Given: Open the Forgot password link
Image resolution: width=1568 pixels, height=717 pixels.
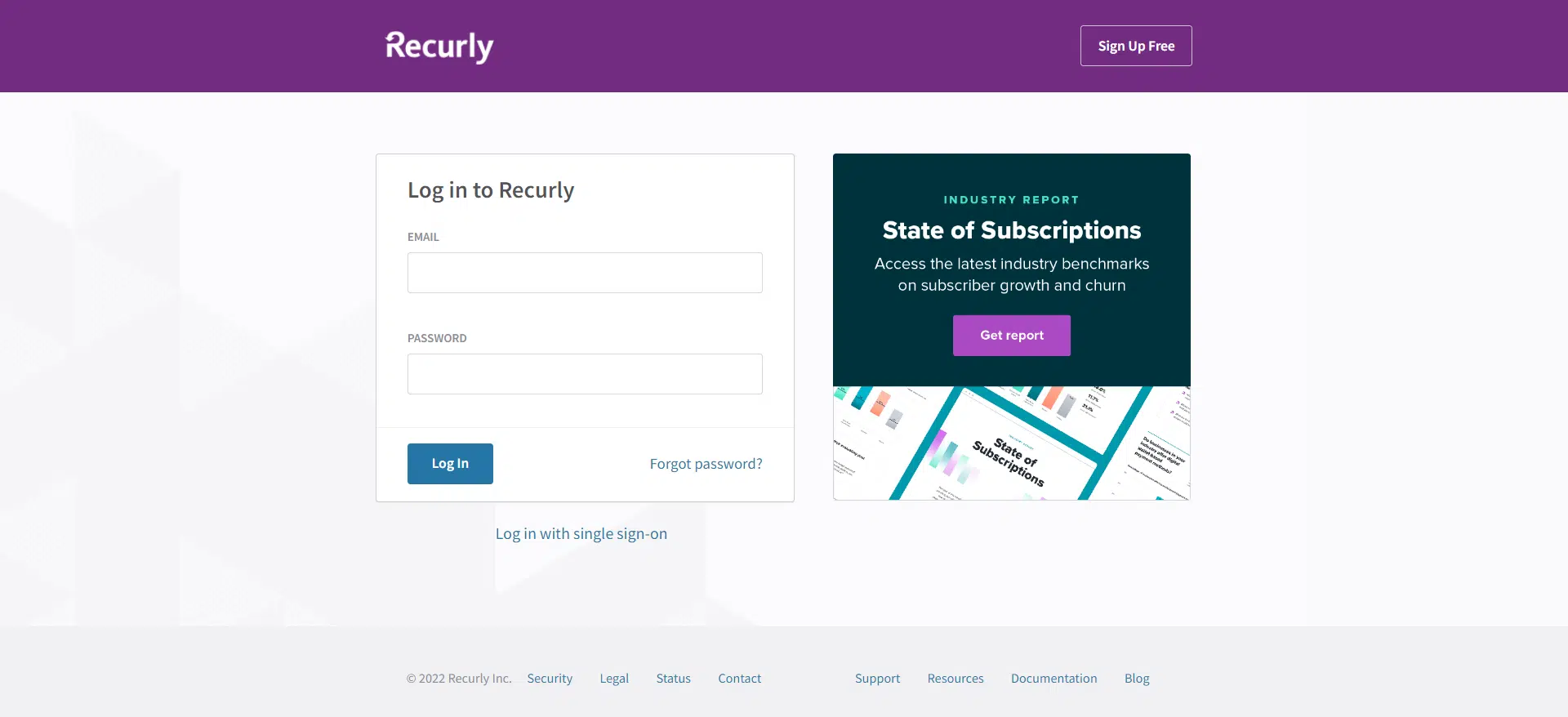Looking at the screenshot, I should [706, 464].
